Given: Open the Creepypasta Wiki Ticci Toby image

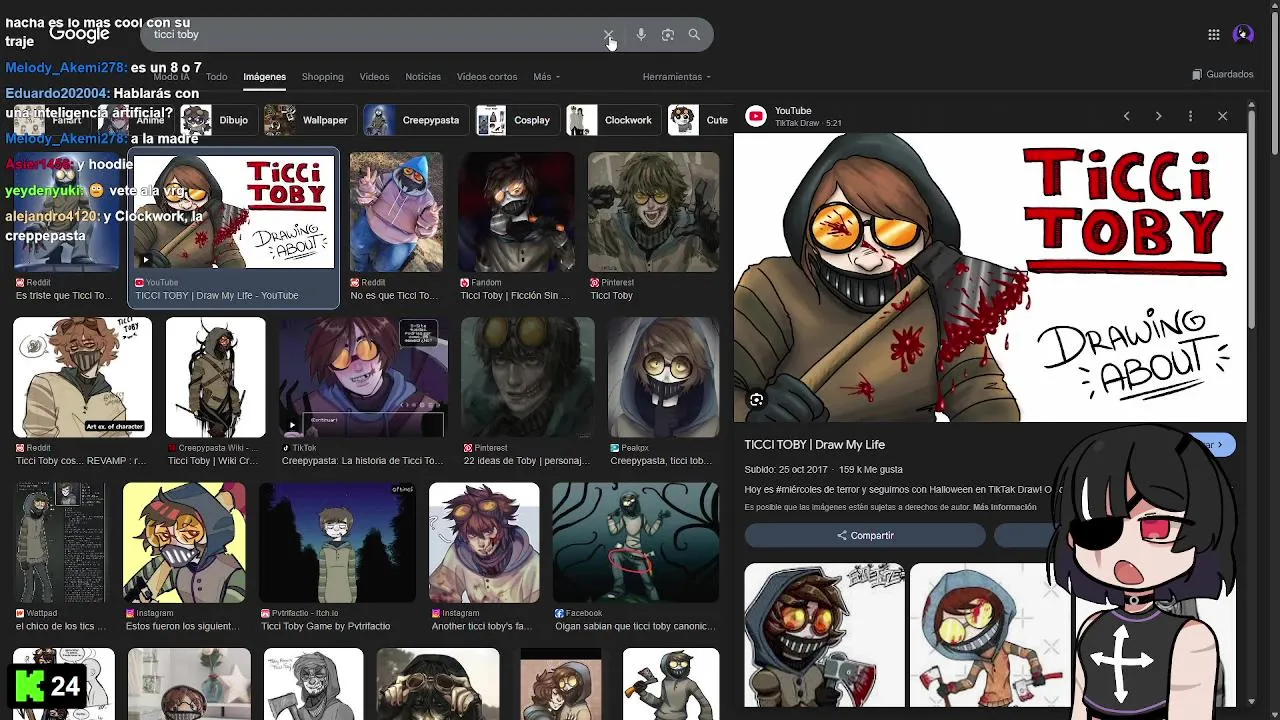Looking at the screenshot, I should click(x=216, y=377).
